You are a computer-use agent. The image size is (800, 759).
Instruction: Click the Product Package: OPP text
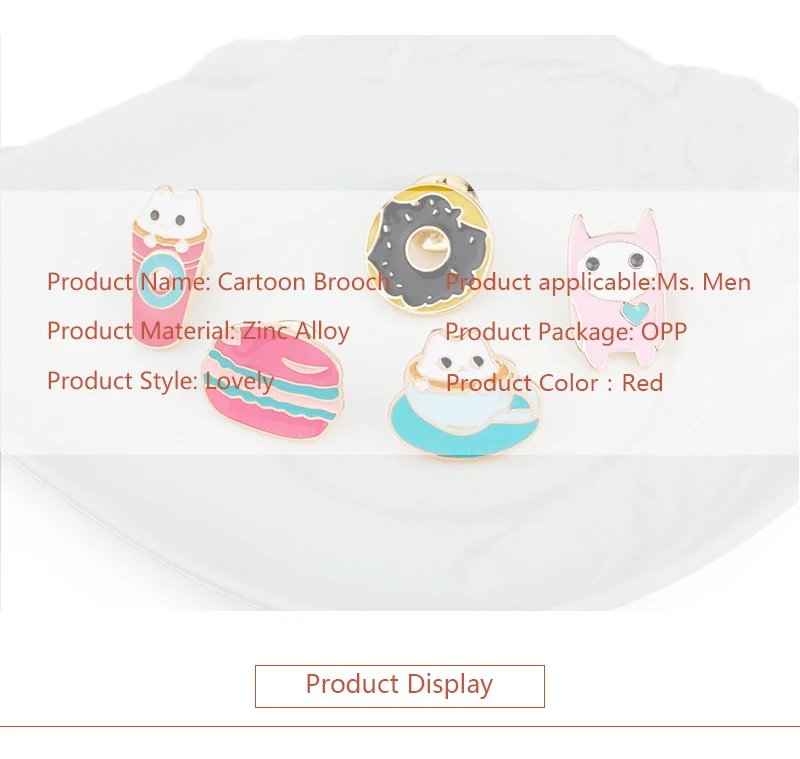pos(566,332)
